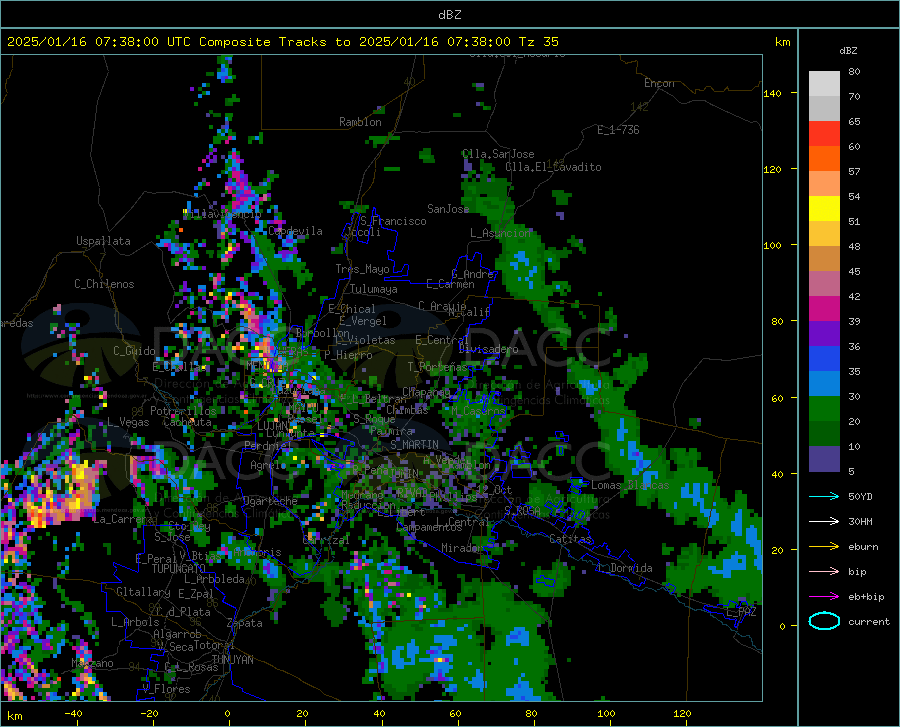Image resolution: width=900 pixels, height=727 pixels.
Task: Click the 120 km tick on horizontal axis
Action: pos(682,714)
